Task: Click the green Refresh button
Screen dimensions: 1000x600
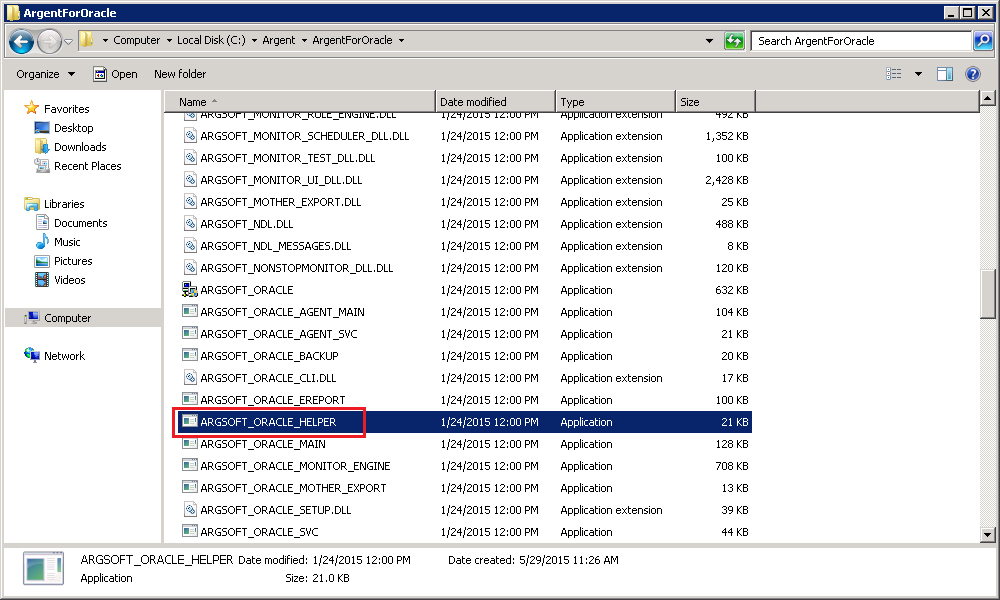Action: pos(734,41)
